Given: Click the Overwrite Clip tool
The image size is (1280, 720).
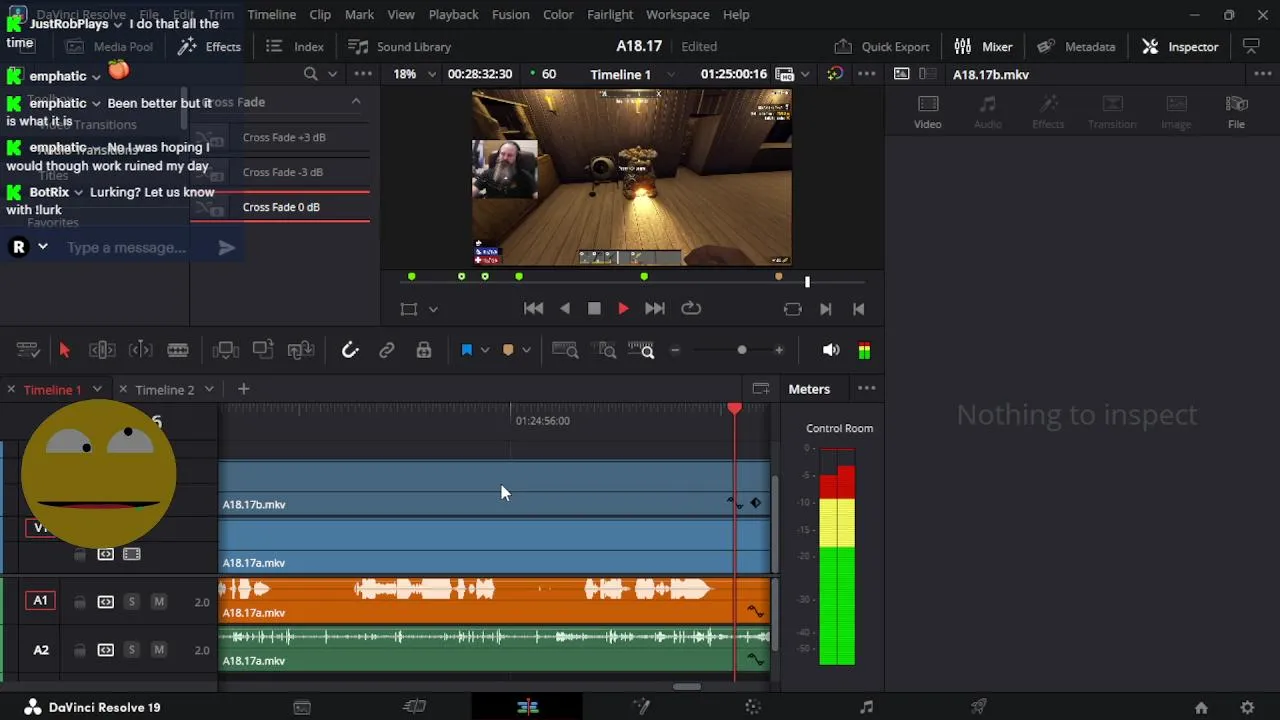Looking at the screenshot, I should click(x=263, y=350).
